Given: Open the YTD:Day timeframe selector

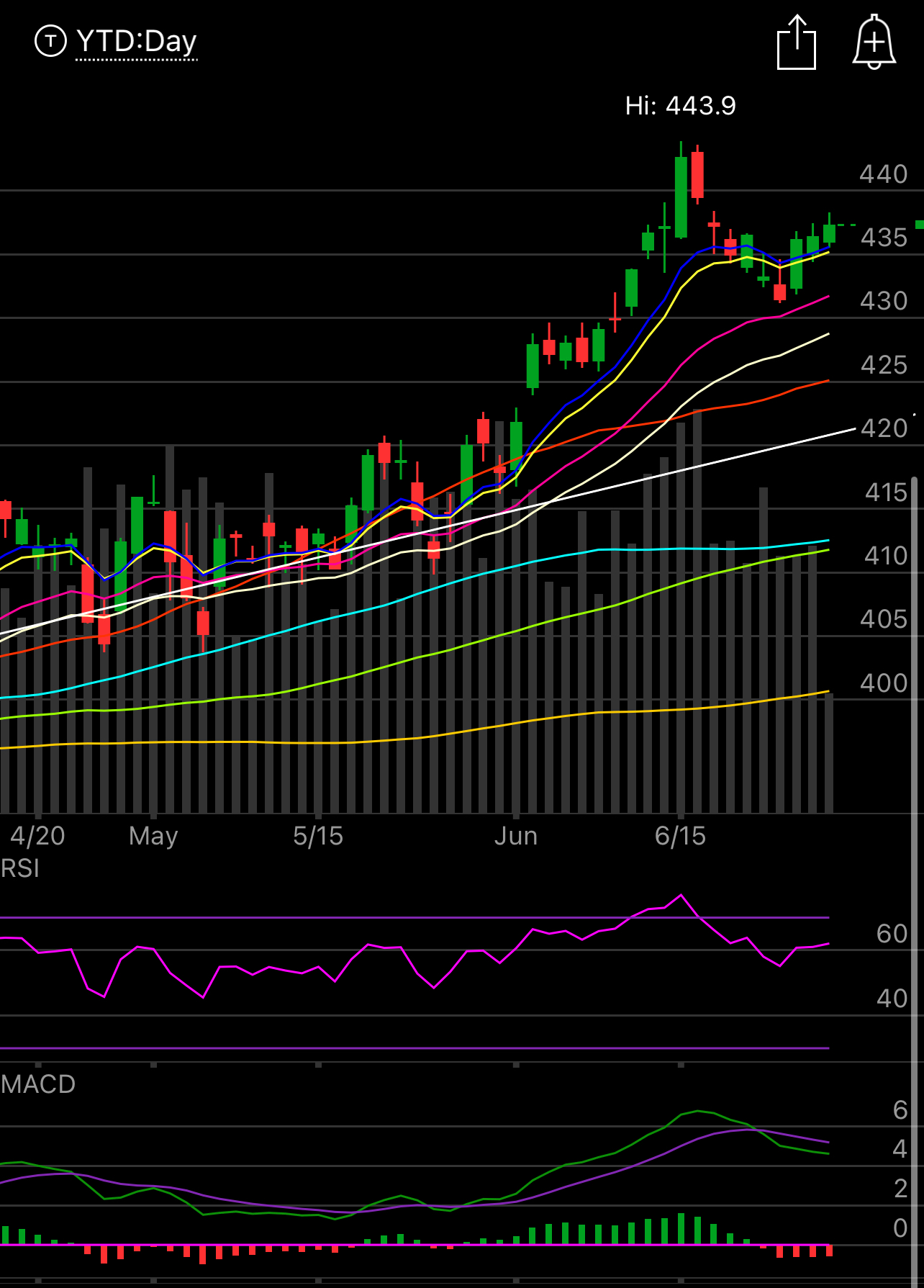Looking at the screenshot, I should [136, 42].
